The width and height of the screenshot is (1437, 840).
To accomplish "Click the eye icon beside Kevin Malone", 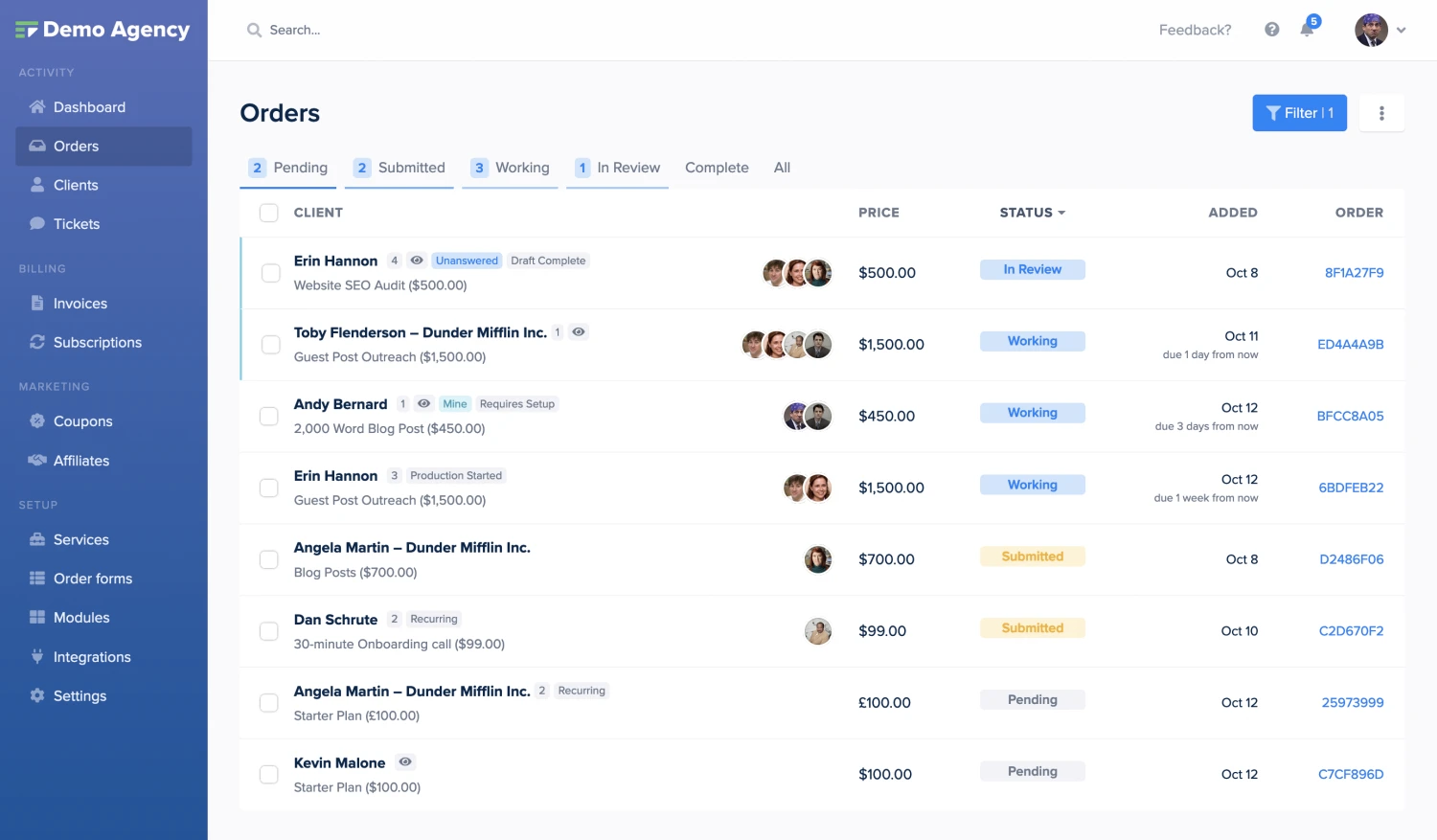I will 405,762.
